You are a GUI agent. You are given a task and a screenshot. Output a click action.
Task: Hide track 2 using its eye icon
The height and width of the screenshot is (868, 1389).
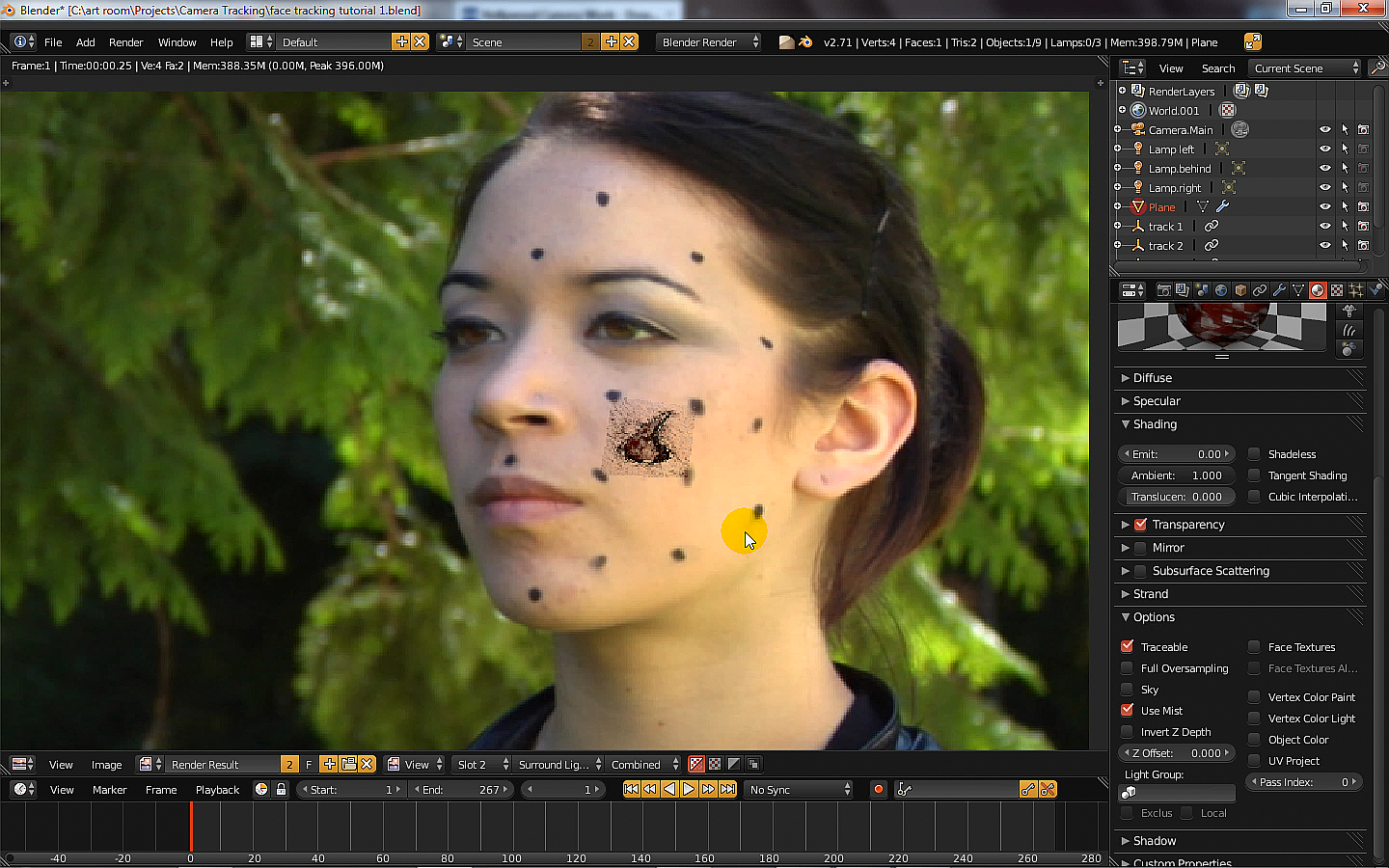tap(1325, 245)
